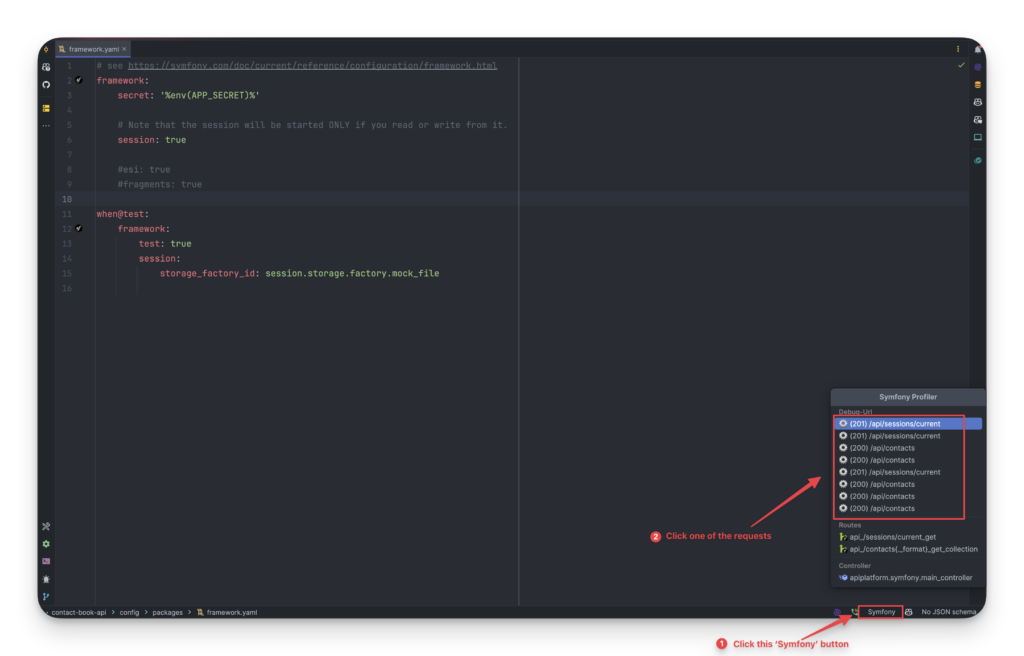The height and width of the screenshot is (656, 1024).
Task: Open the teal laptop icon in right sidebar
Action: point(978,138)
